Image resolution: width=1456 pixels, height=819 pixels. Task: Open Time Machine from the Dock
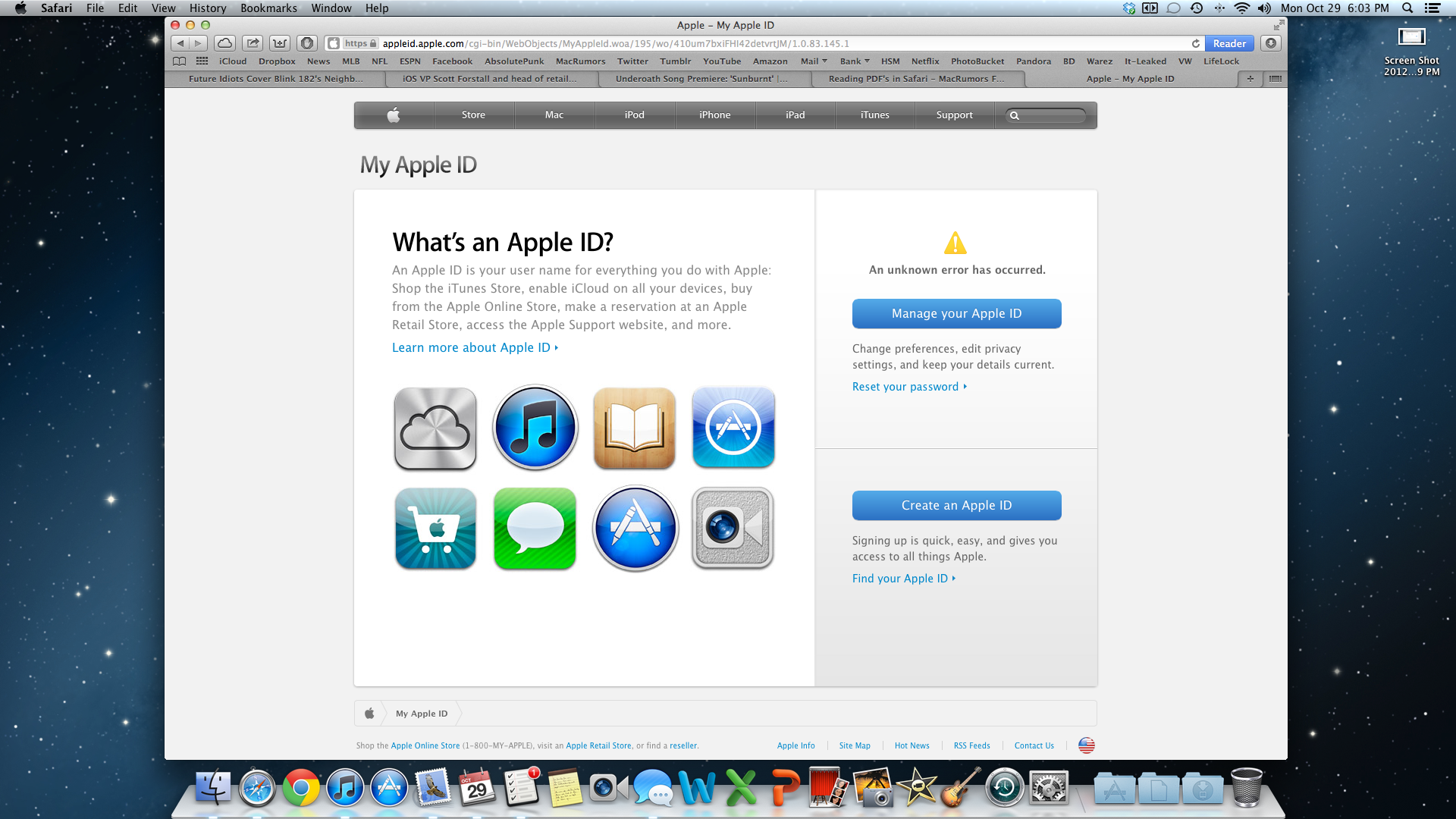pos(1005,788)
